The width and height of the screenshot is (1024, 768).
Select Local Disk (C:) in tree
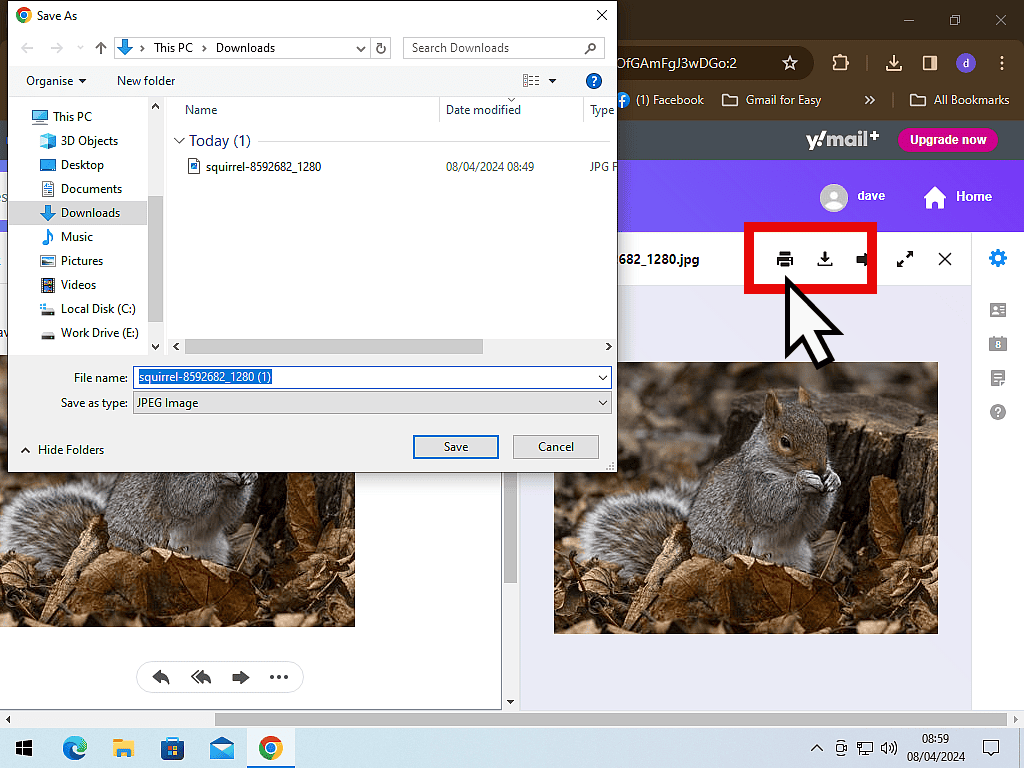tap(97, 309)
